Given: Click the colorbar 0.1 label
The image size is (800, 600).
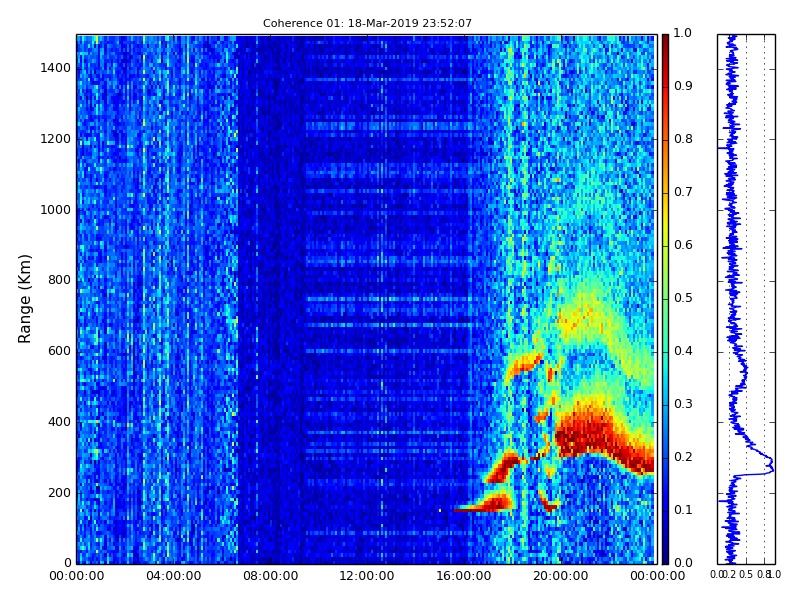Looking at the screenshot, I should coord(683,510).
